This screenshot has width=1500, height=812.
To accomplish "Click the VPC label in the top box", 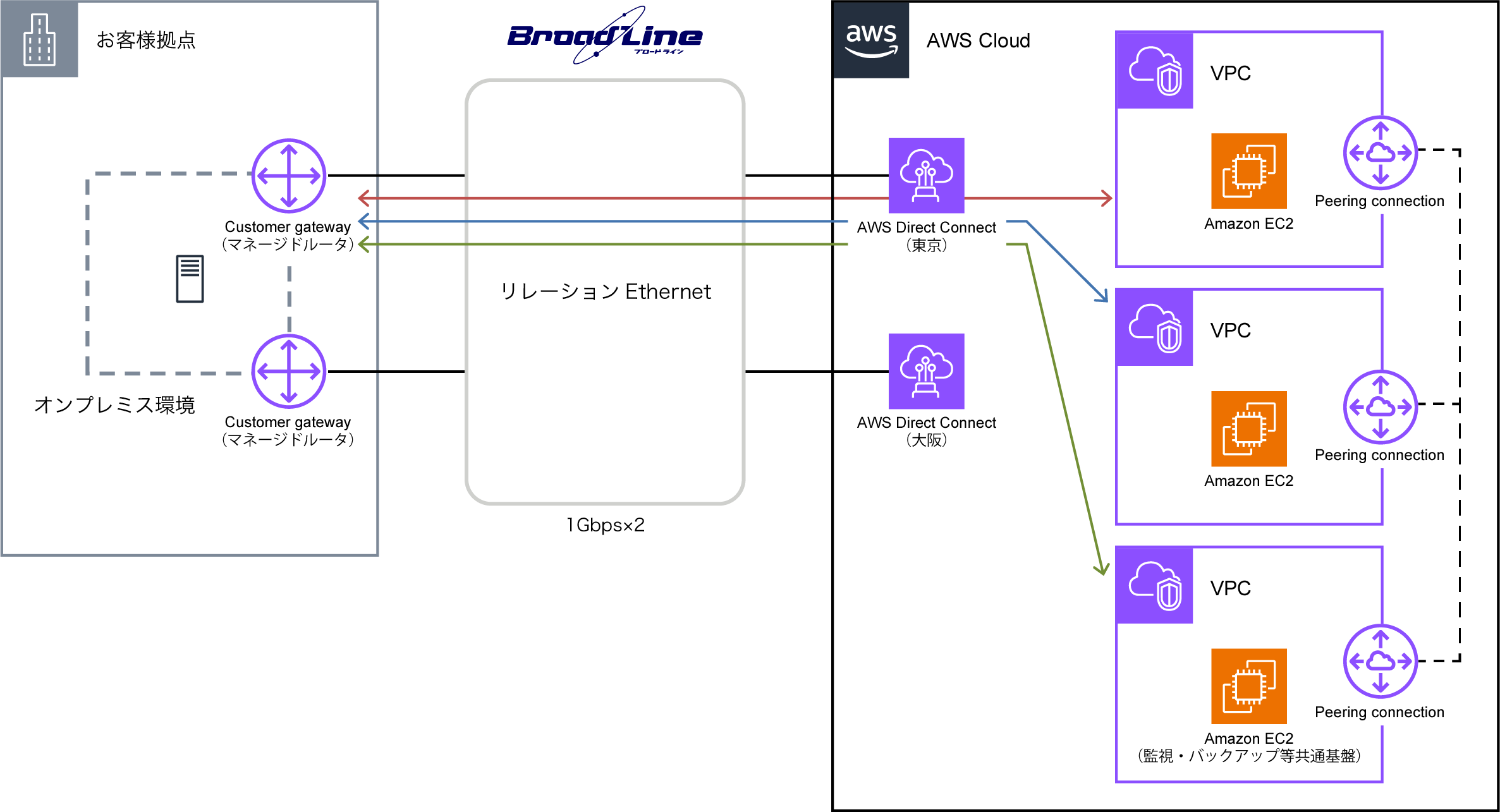I will (x=1230, y=73).
